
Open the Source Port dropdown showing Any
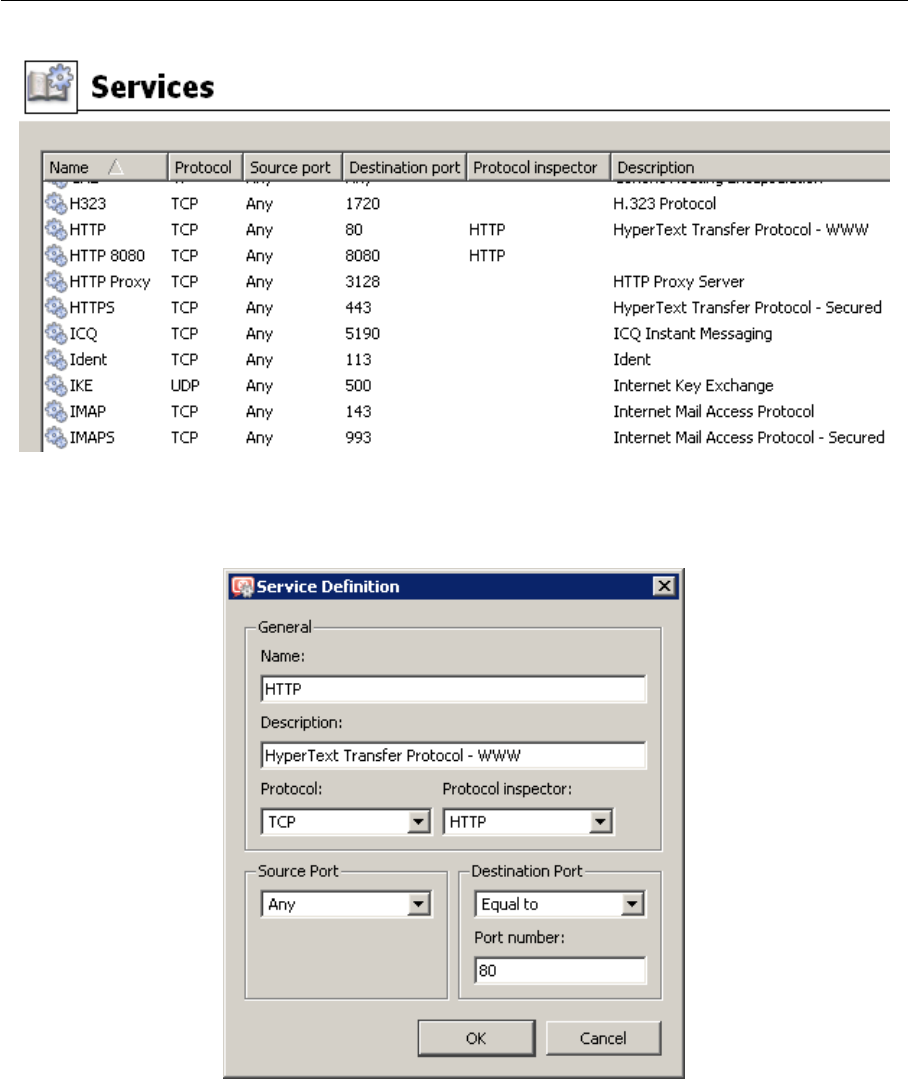click(346, 904)
